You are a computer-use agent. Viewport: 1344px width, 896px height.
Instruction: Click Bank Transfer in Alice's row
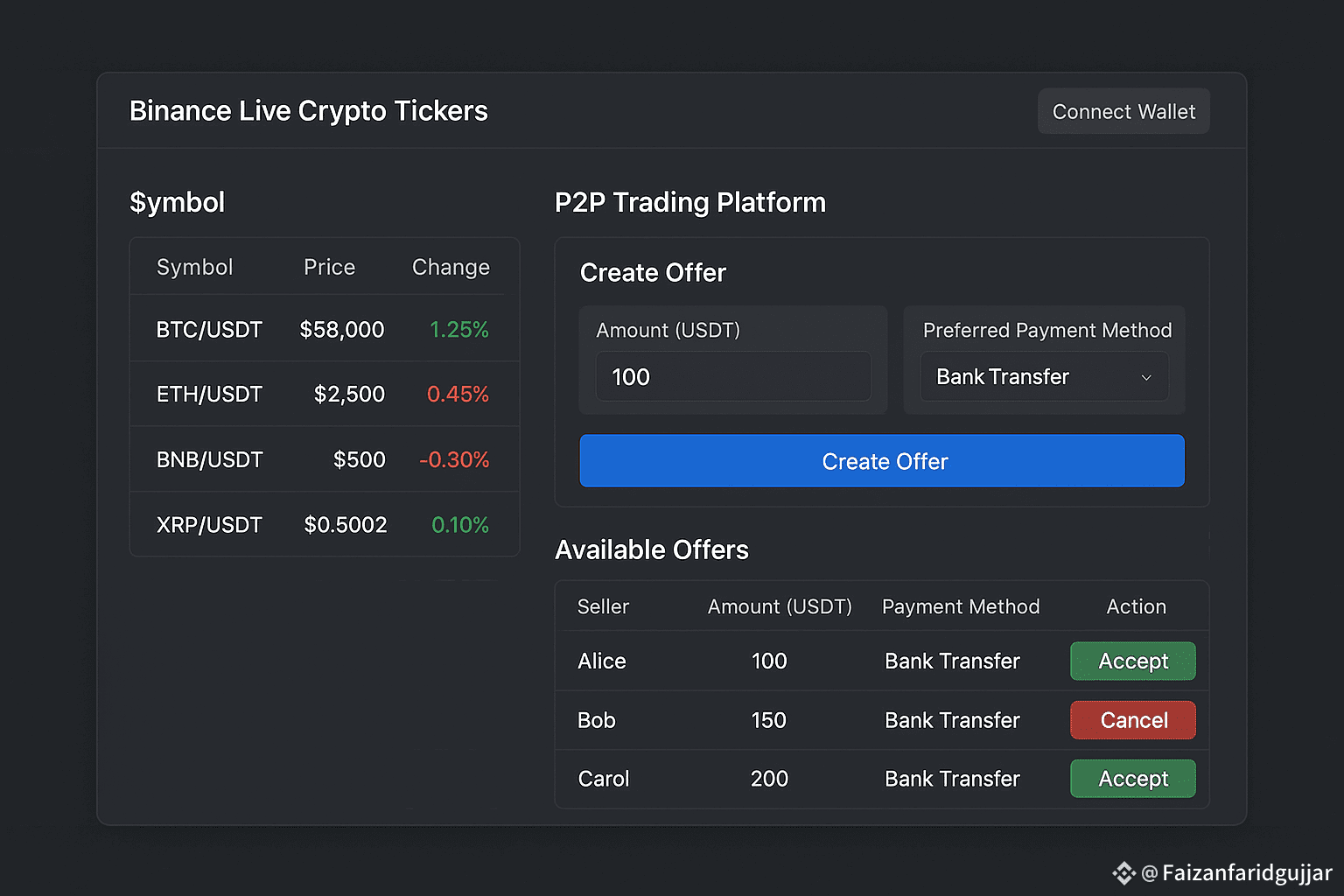[x=952, y=661]
